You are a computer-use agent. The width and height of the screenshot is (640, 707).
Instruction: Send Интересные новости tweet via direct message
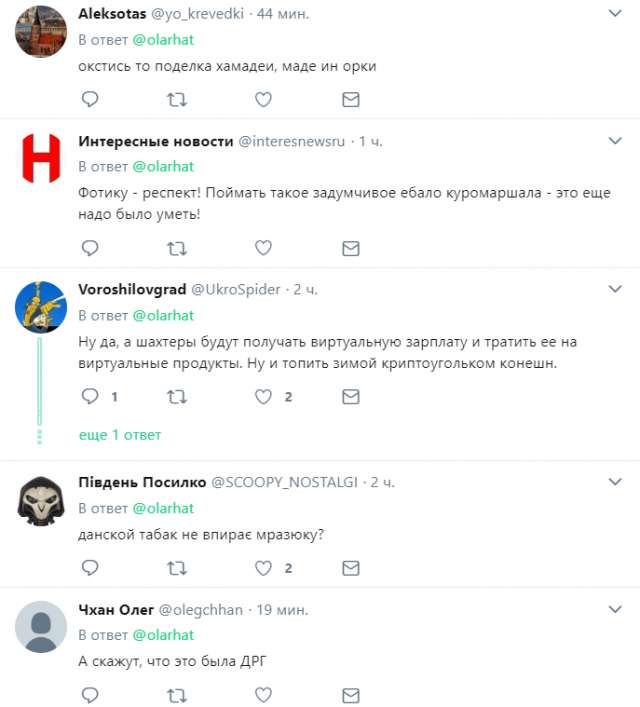click(351, 247)
